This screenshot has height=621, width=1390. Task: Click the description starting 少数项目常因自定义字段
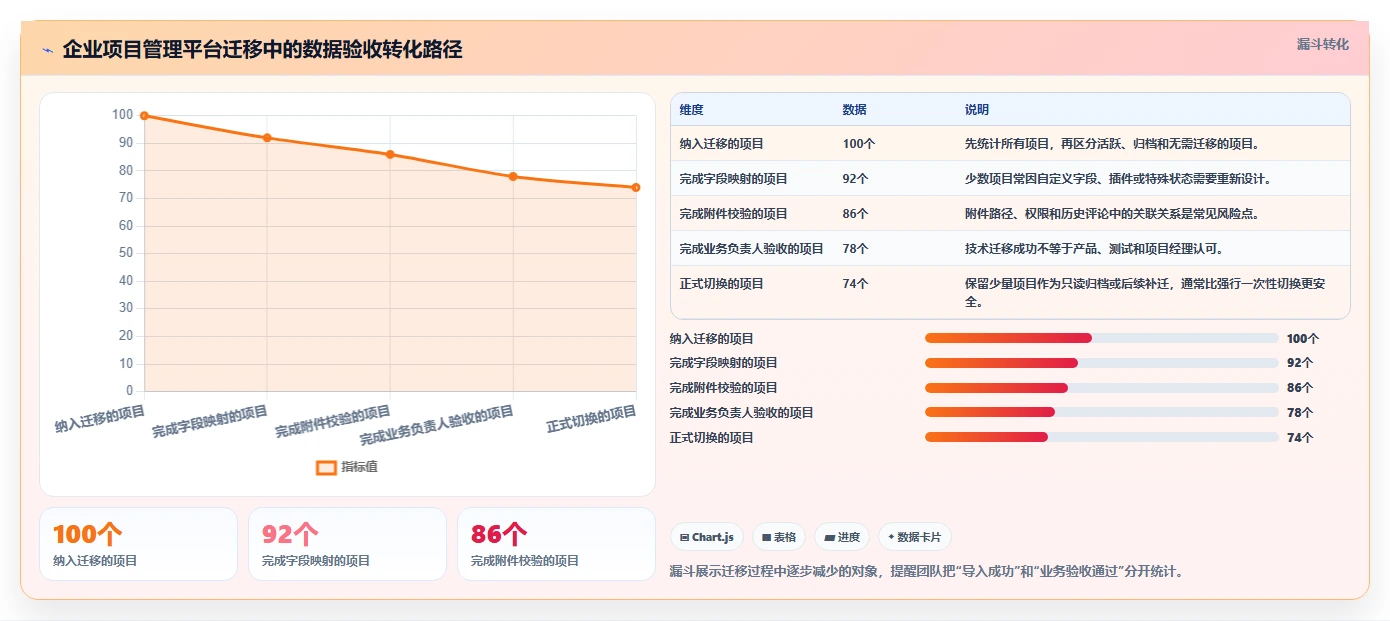coord(1118,179)
